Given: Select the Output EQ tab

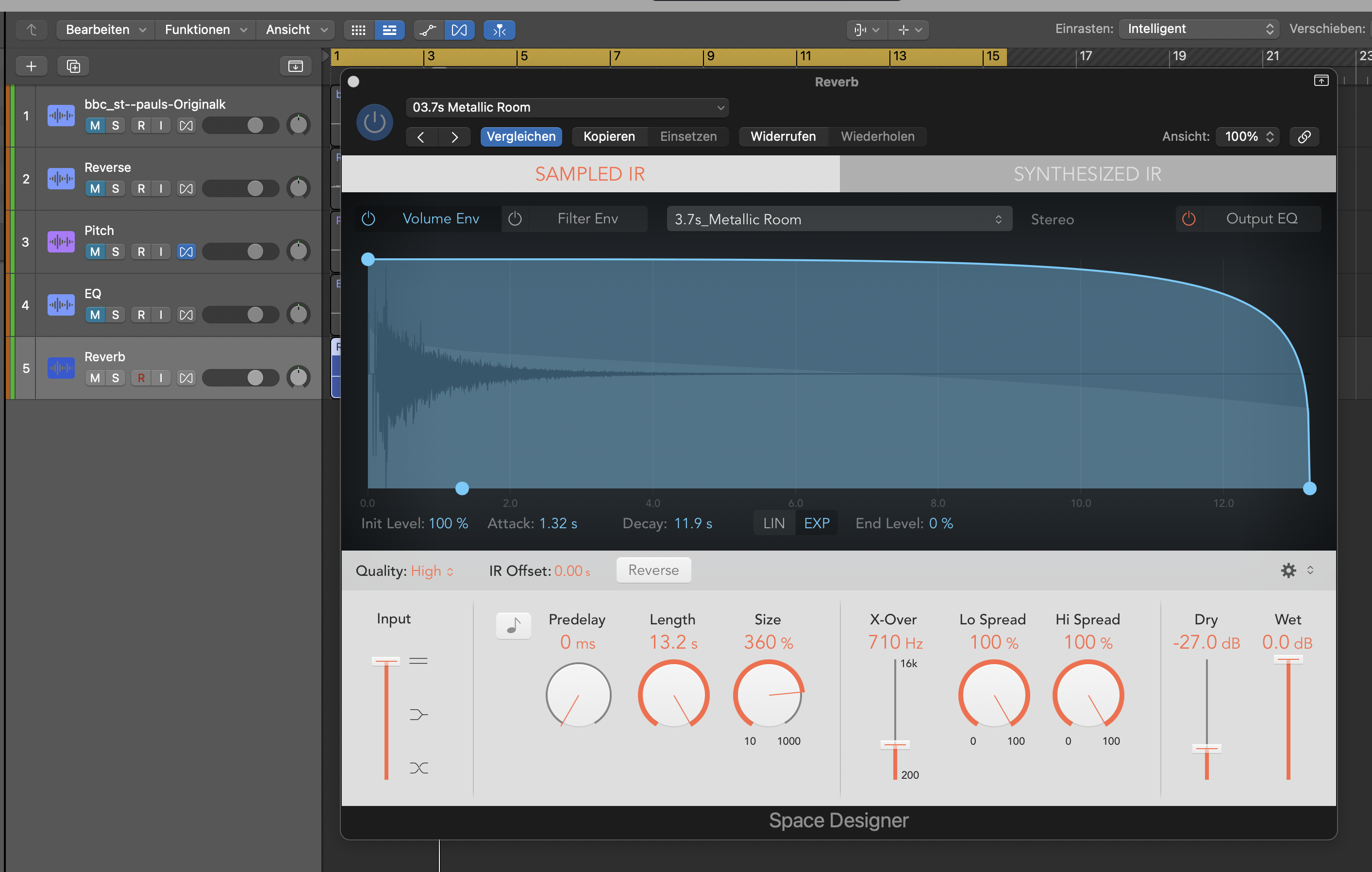Looking at the screenshot, I should pyautogui.click(x=1261, y=219).
